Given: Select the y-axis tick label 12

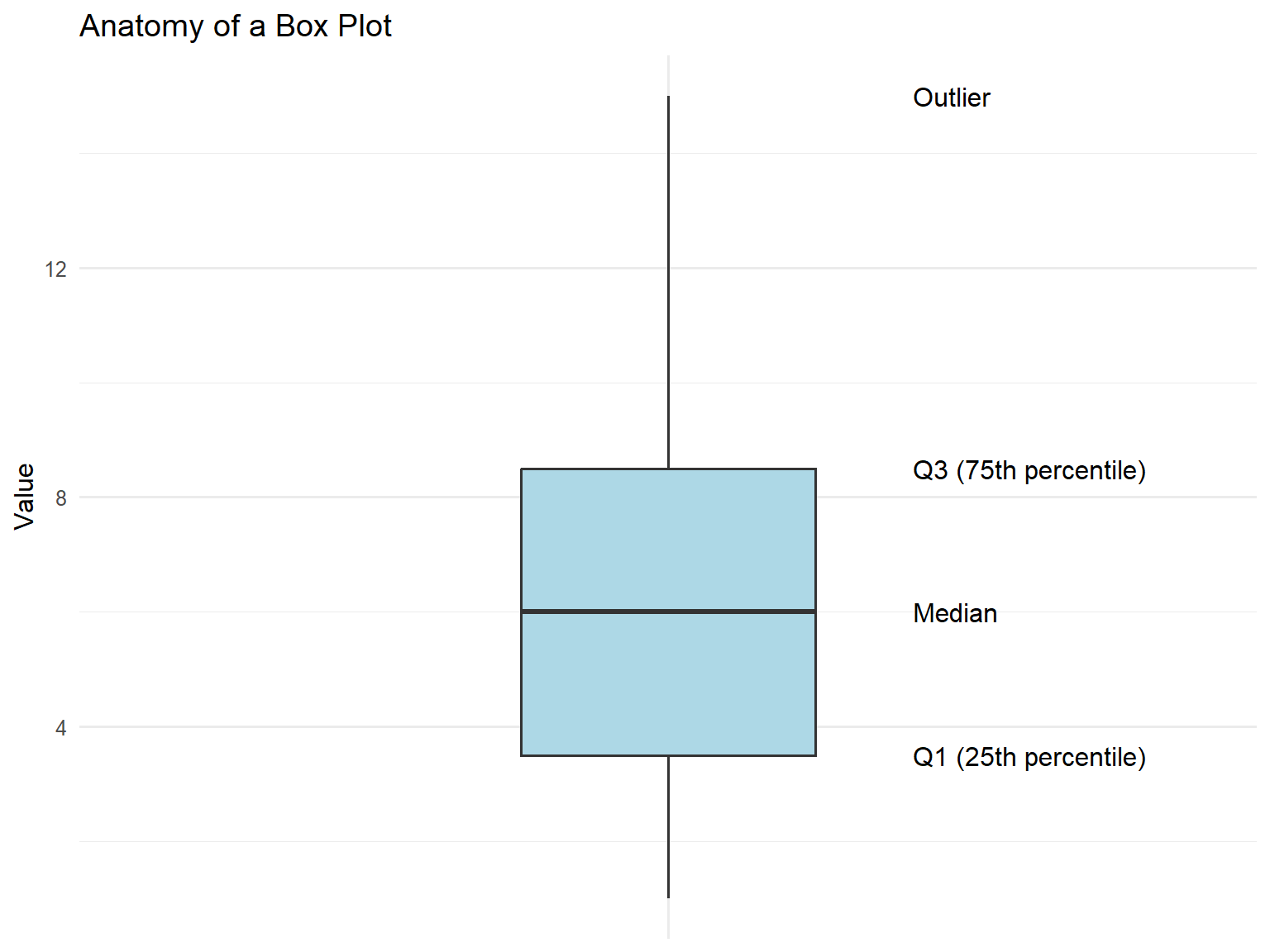Looking at the screenshot, I should [x=55, y=269].
